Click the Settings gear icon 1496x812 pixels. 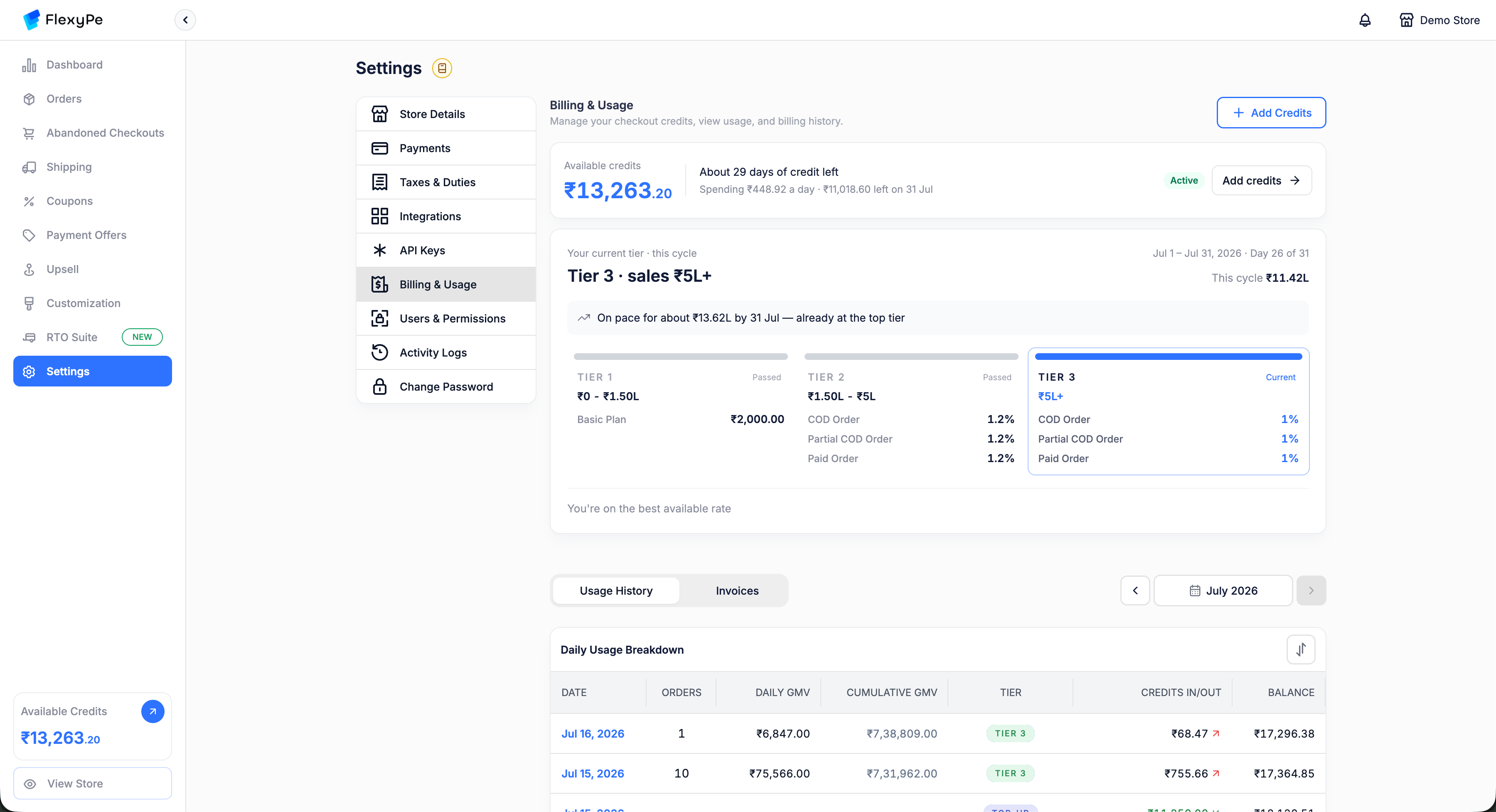pos(29,372)
